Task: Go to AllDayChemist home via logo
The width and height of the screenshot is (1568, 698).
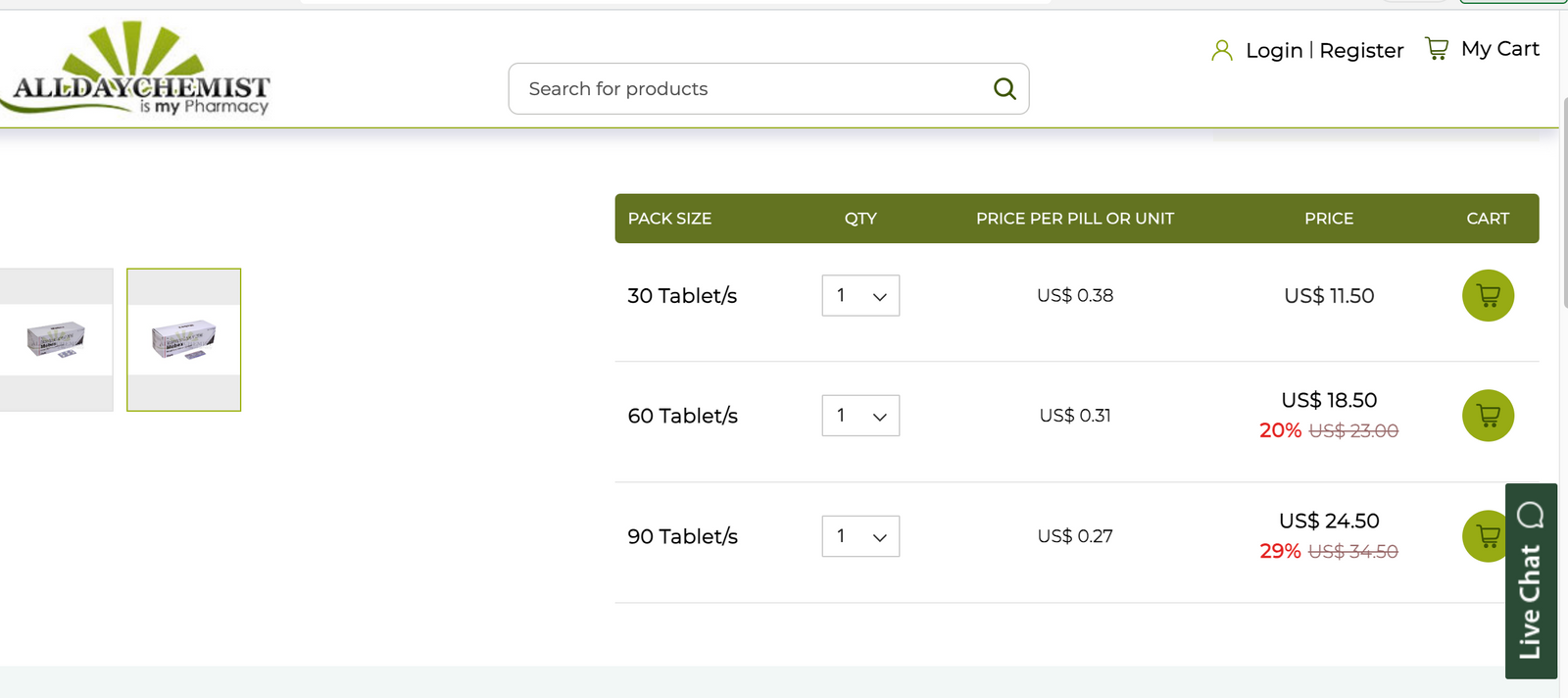Action: [140, 71]
